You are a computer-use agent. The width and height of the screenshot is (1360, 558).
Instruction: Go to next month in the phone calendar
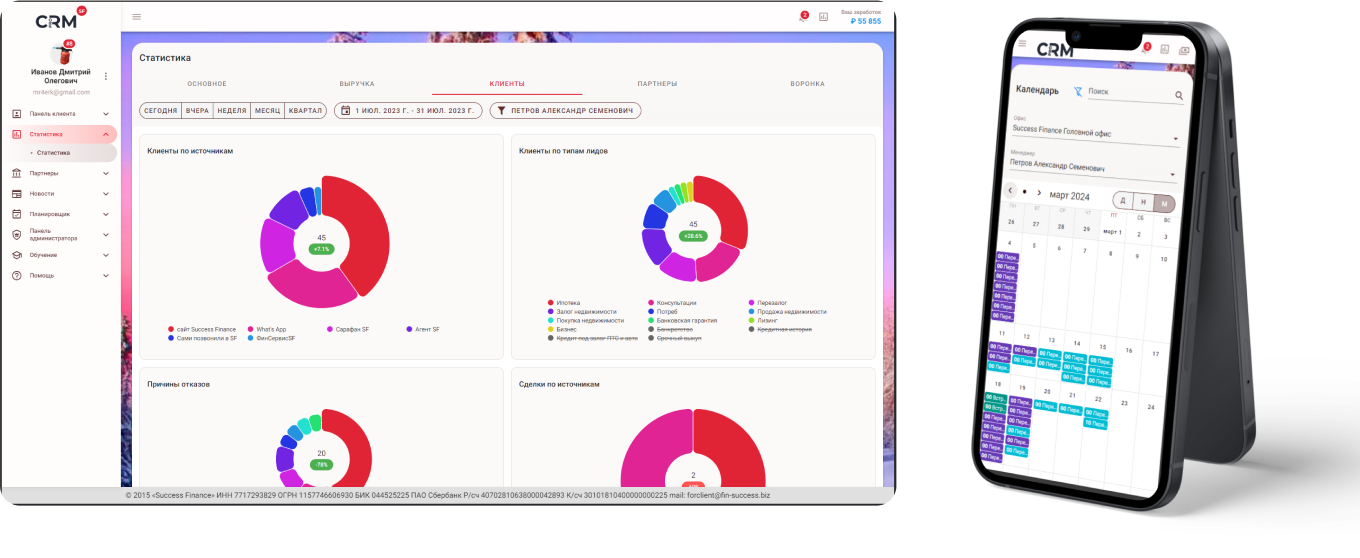(x=1039, y=192)
